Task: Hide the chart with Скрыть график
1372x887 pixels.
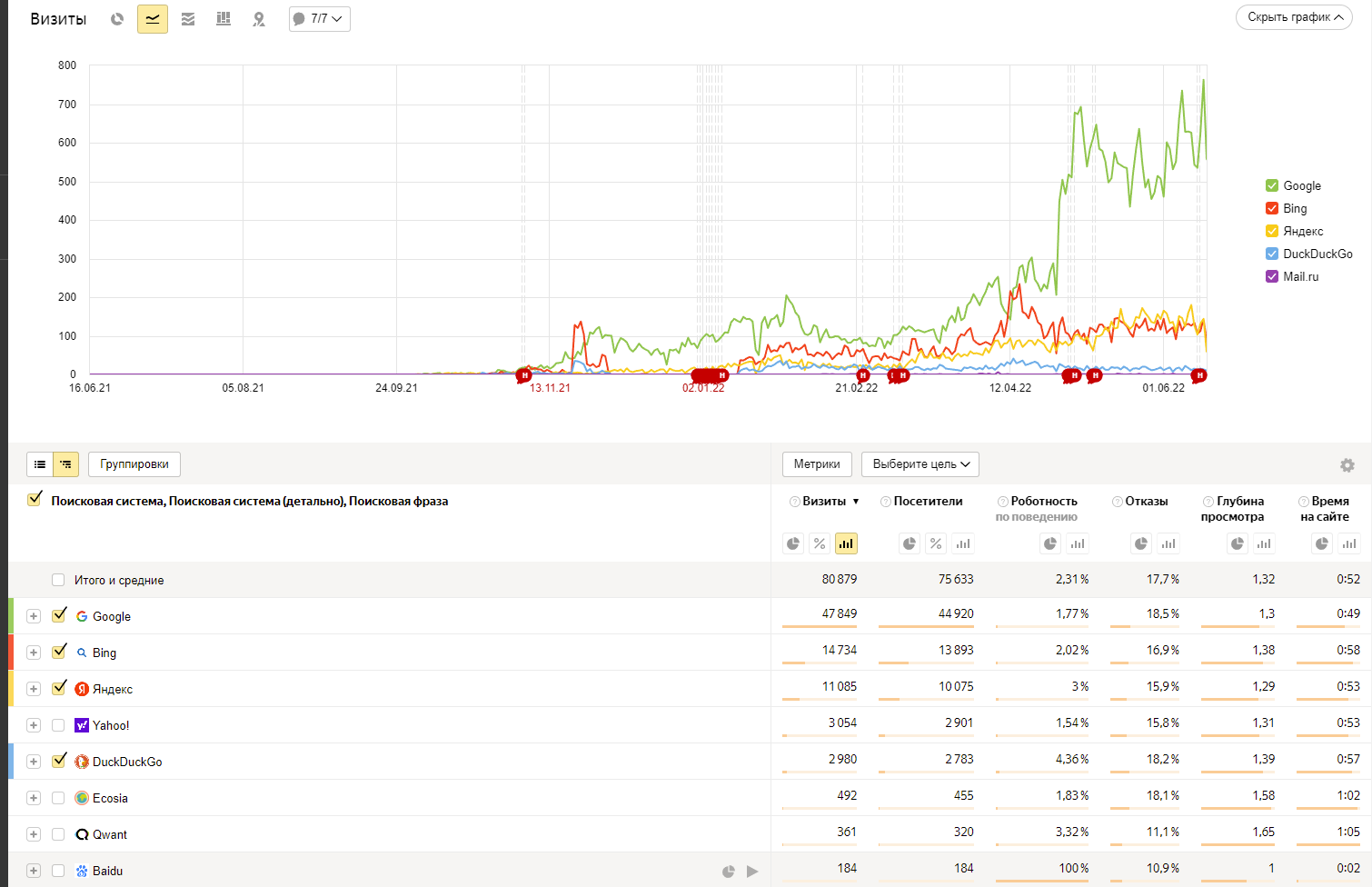Action: 1294,17
